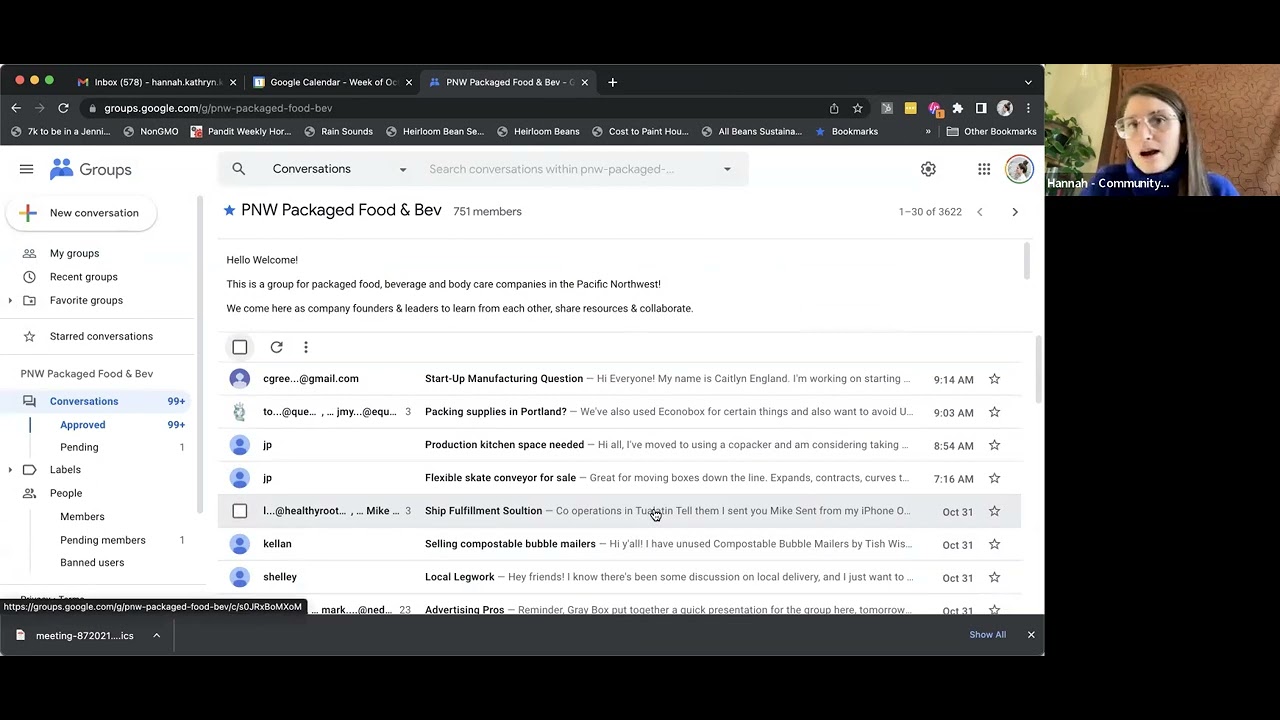Tick the select-all conversations checkbox
The width and height of the screenshot is (1280, 720).
pyautogui.click(x=240, y=347)
